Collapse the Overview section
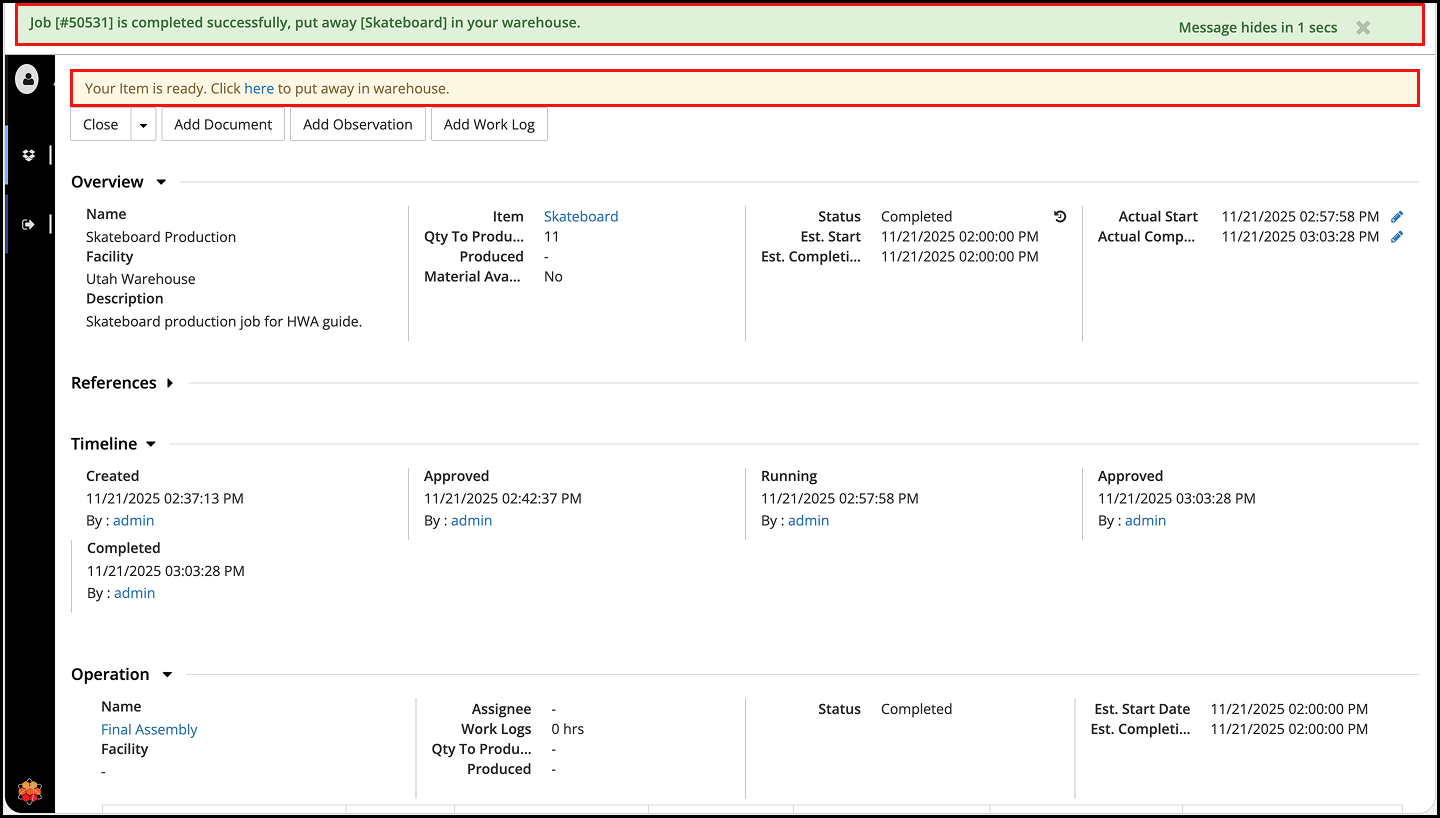The height and width of the screenshot is (818, 1440). [x=161, y=182]
